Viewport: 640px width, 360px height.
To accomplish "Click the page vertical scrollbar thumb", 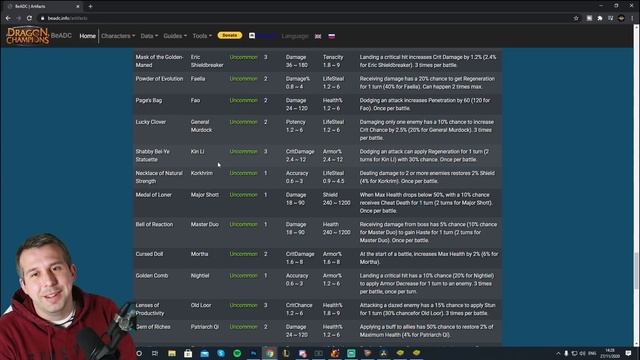I will click(x=636, y=271).
